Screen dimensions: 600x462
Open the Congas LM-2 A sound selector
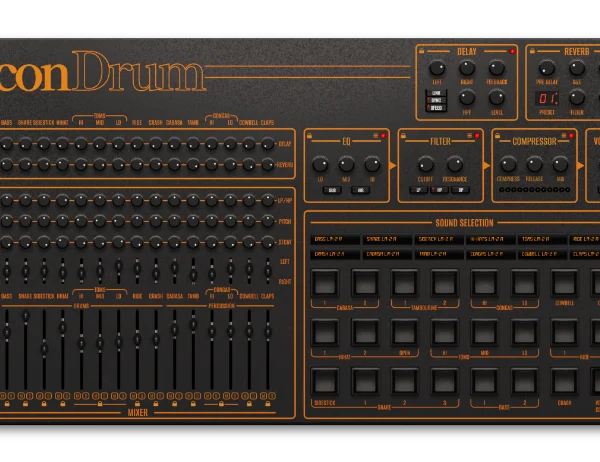coord(491,254)
